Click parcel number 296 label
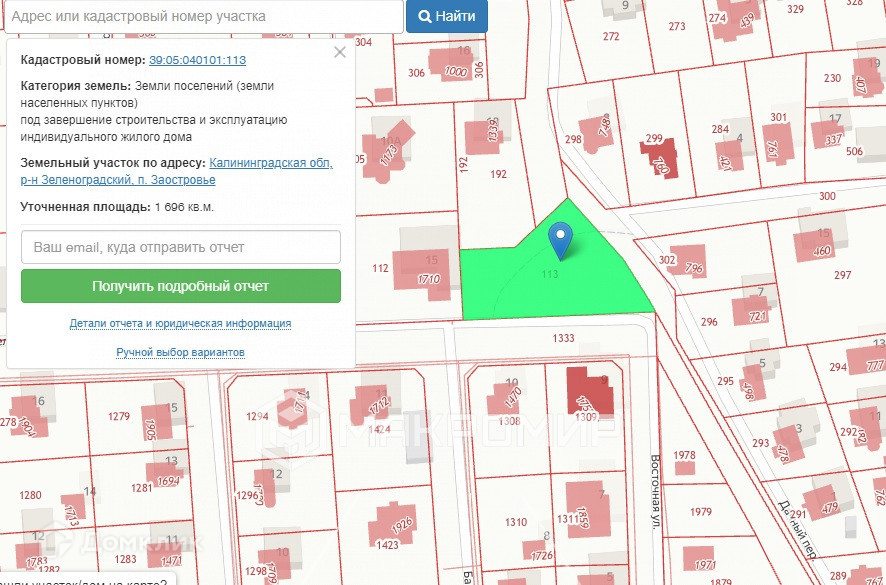 [x=709, y=322]
